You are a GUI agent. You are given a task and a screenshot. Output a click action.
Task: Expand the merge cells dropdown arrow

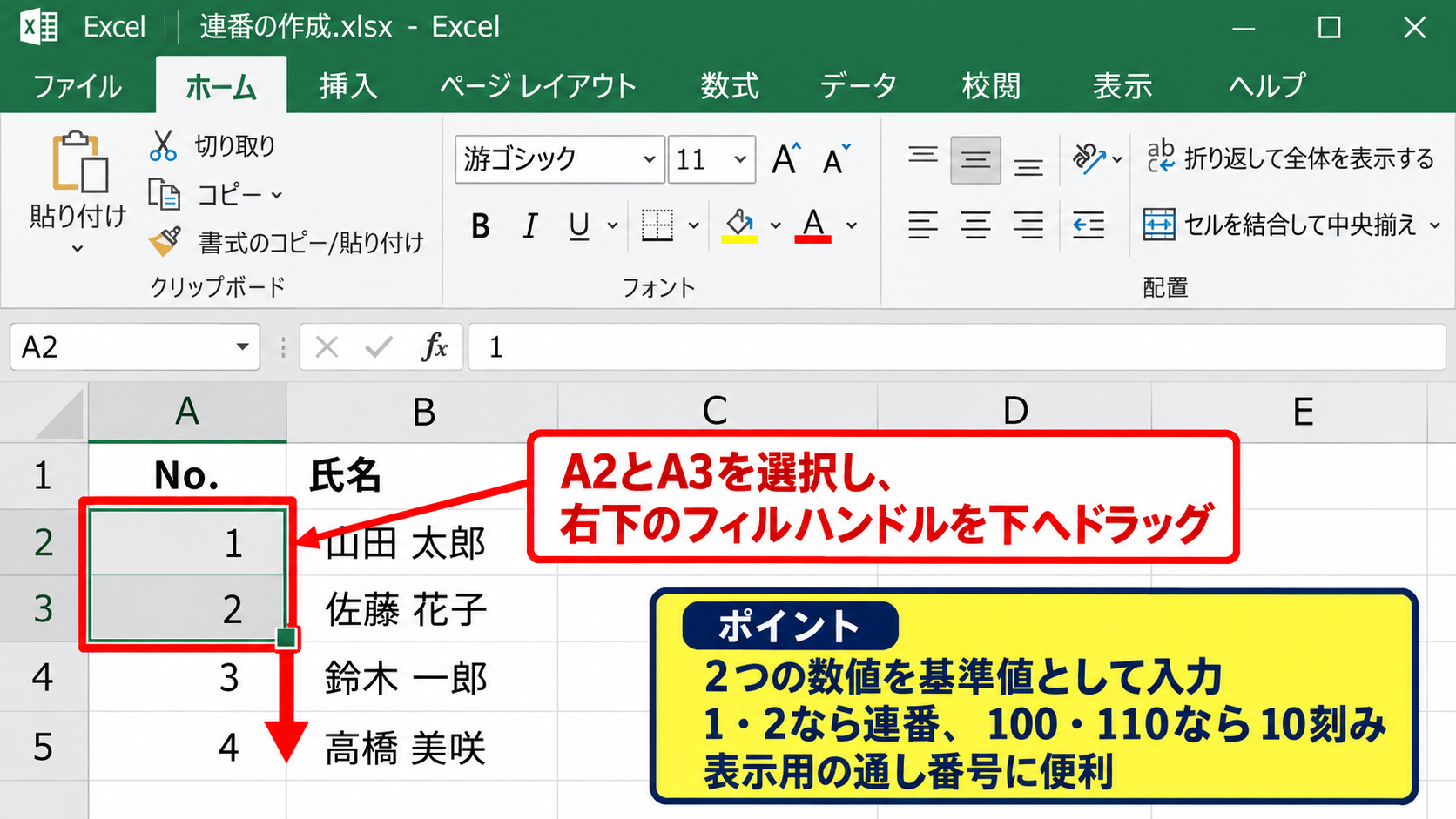1434,225
